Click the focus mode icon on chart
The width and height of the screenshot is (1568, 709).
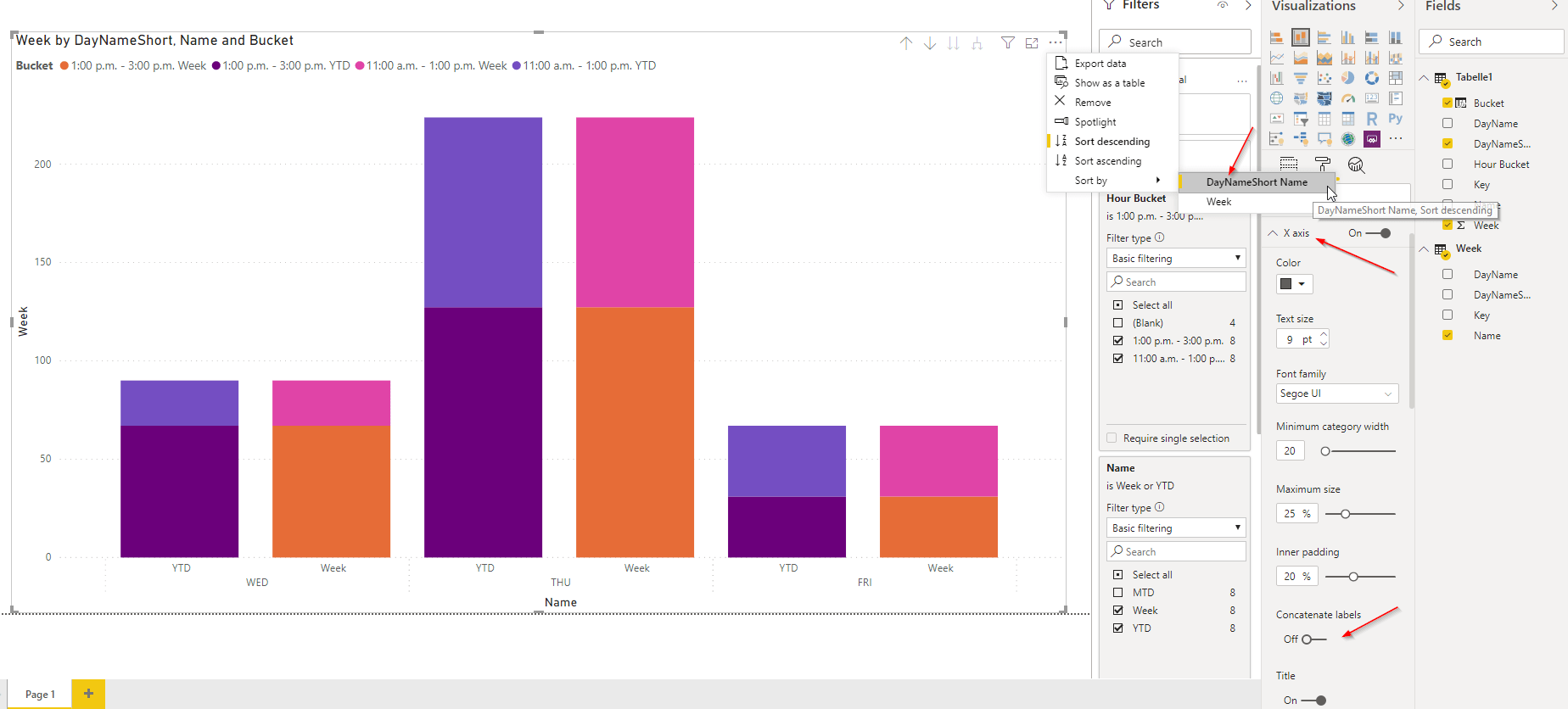point(1032,43)
